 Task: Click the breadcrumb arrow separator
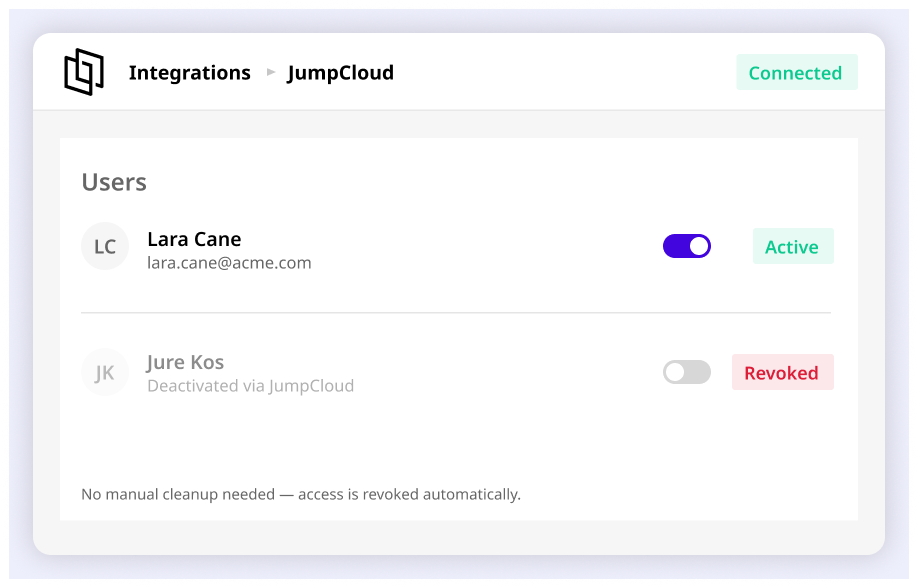[x=270, y=72]
